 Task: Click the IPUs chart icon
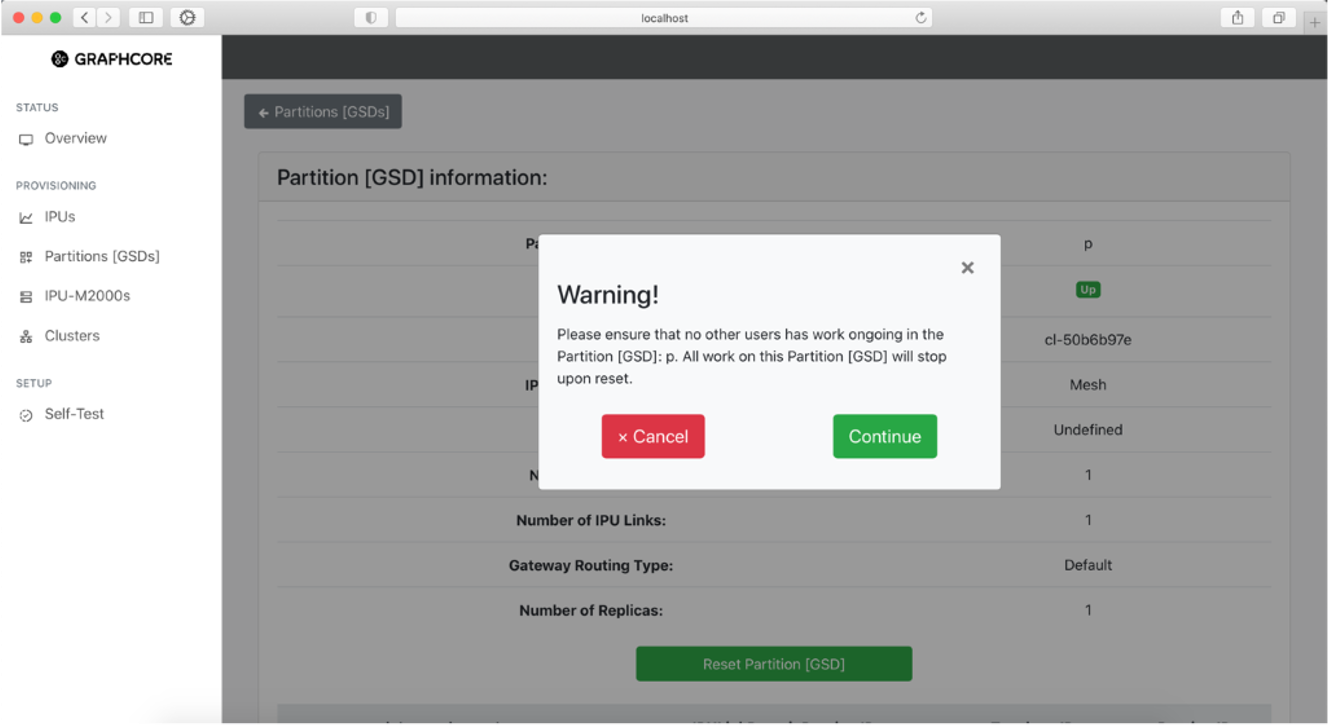point(26,217)
